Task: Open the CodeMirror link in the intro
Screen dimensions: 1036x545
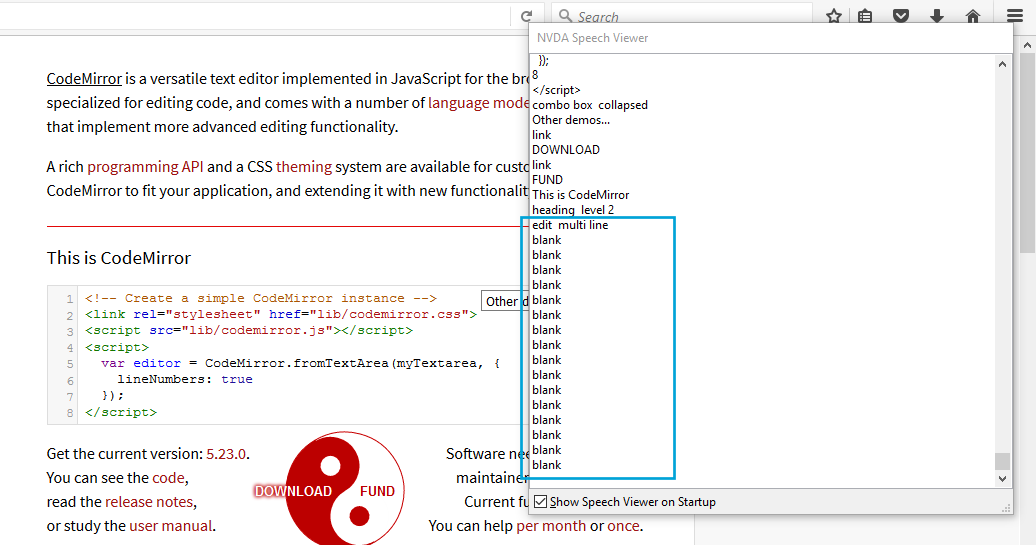Action: tap(84, 79)
